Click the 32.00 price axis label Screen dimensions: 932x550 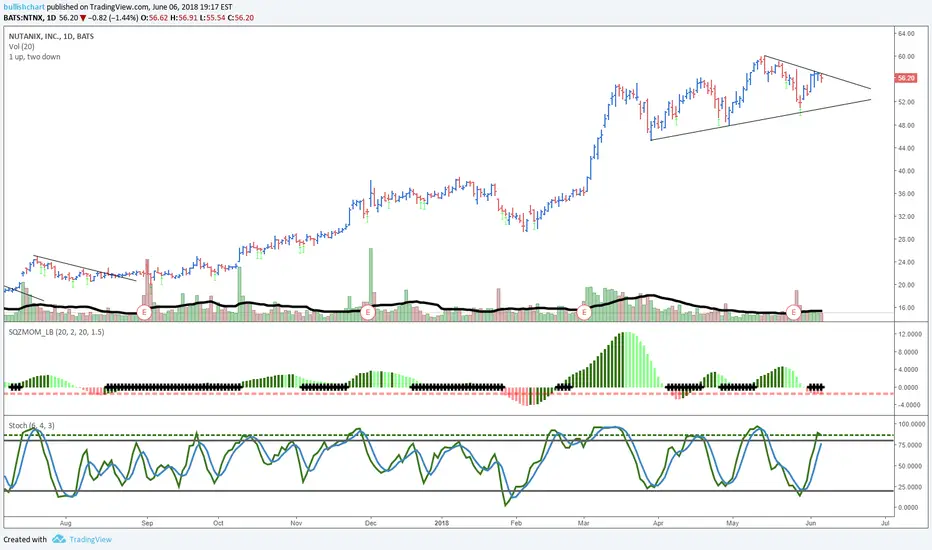pos(906,216)
